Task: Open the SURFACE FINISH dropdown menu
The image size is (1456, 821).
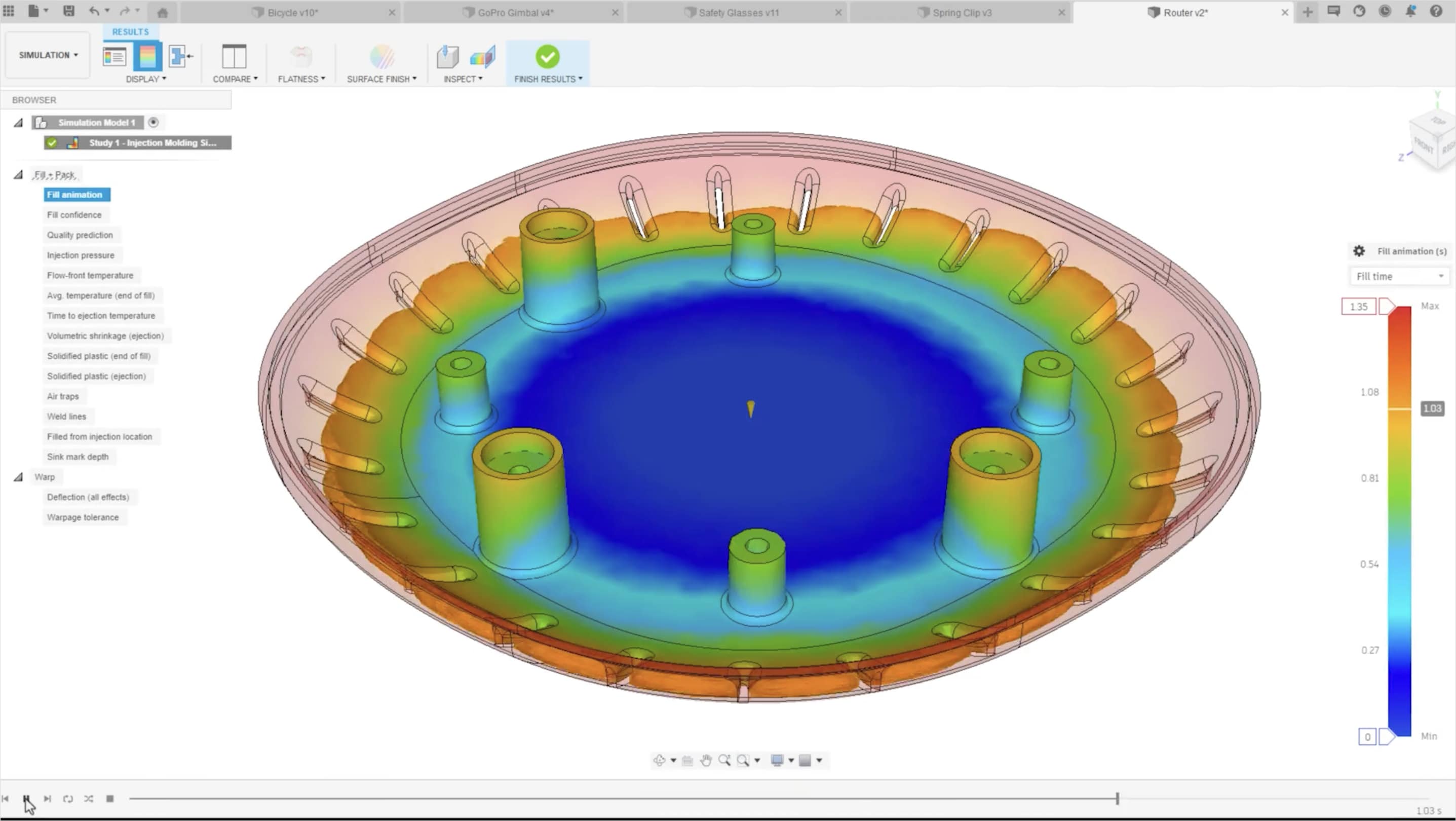Action: 381,79
